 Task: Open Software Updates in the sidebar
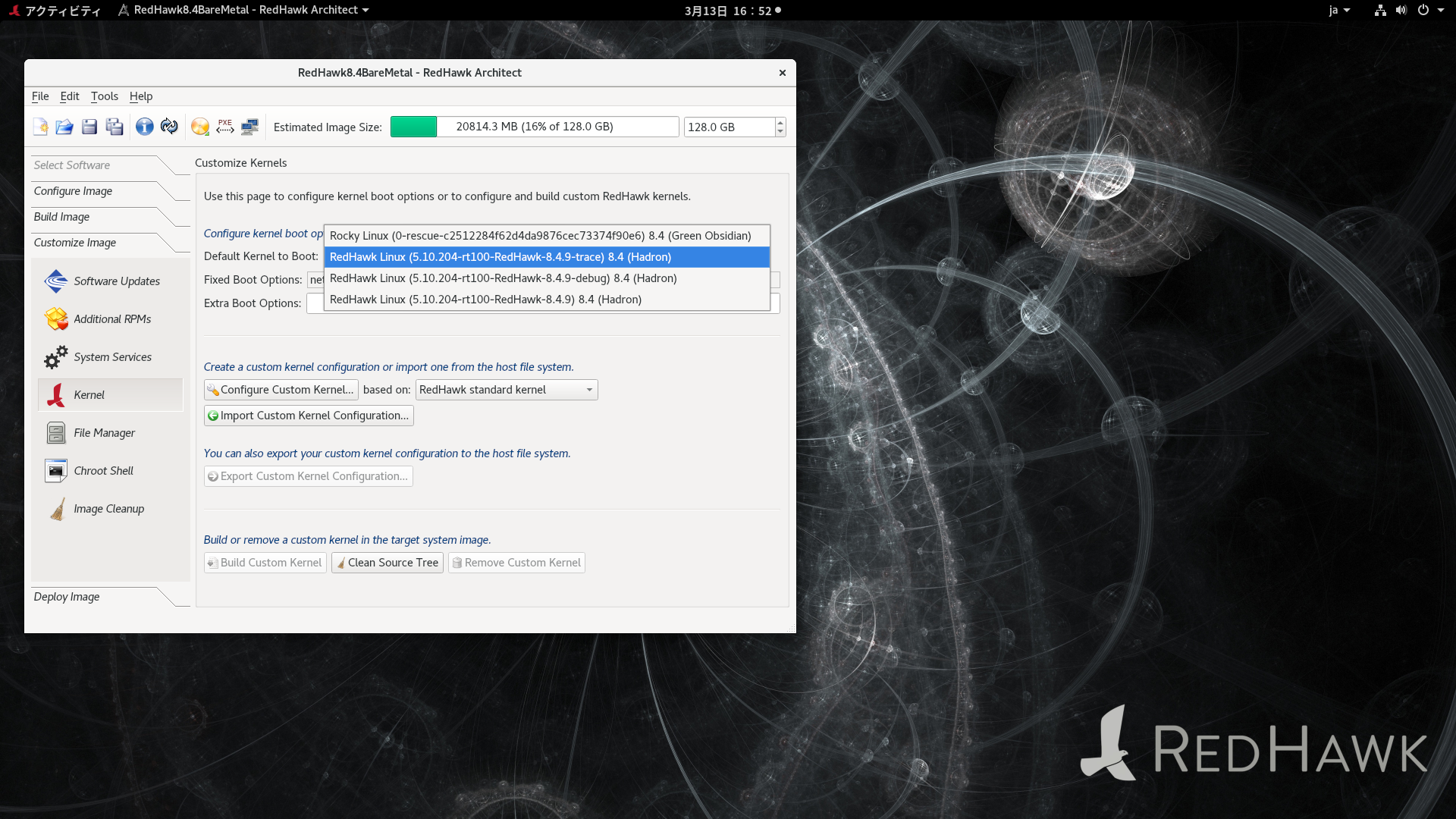coord(111,281)
